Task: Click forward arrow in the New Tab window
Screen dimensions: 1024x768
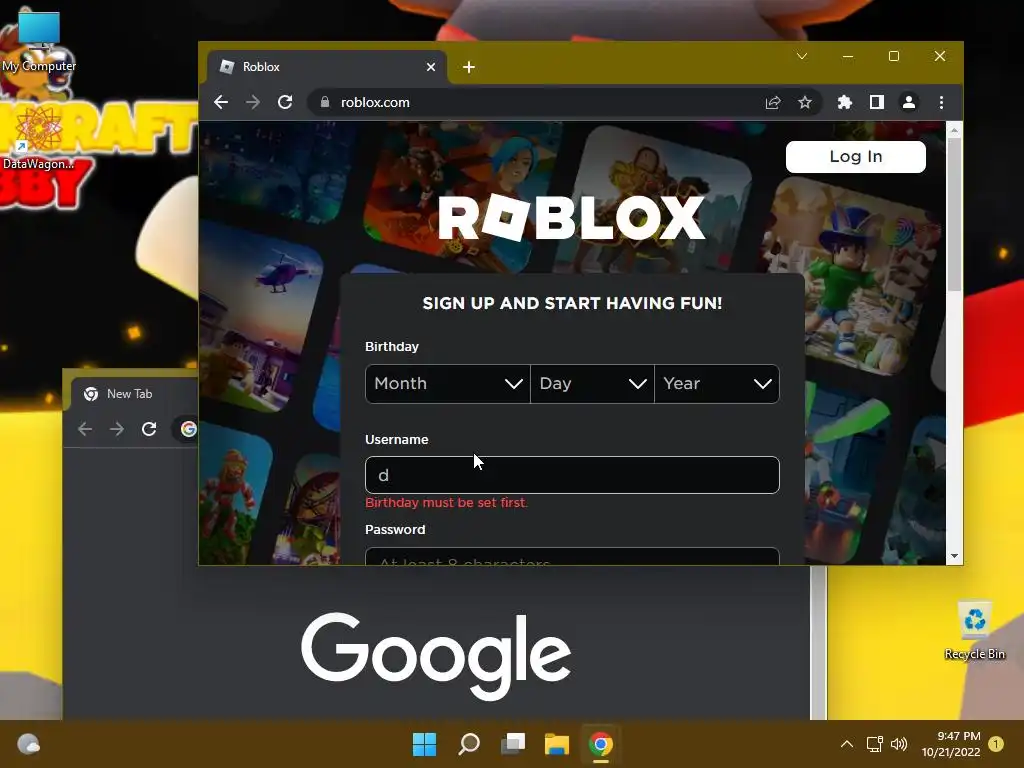Action: [x=117, y=429]
